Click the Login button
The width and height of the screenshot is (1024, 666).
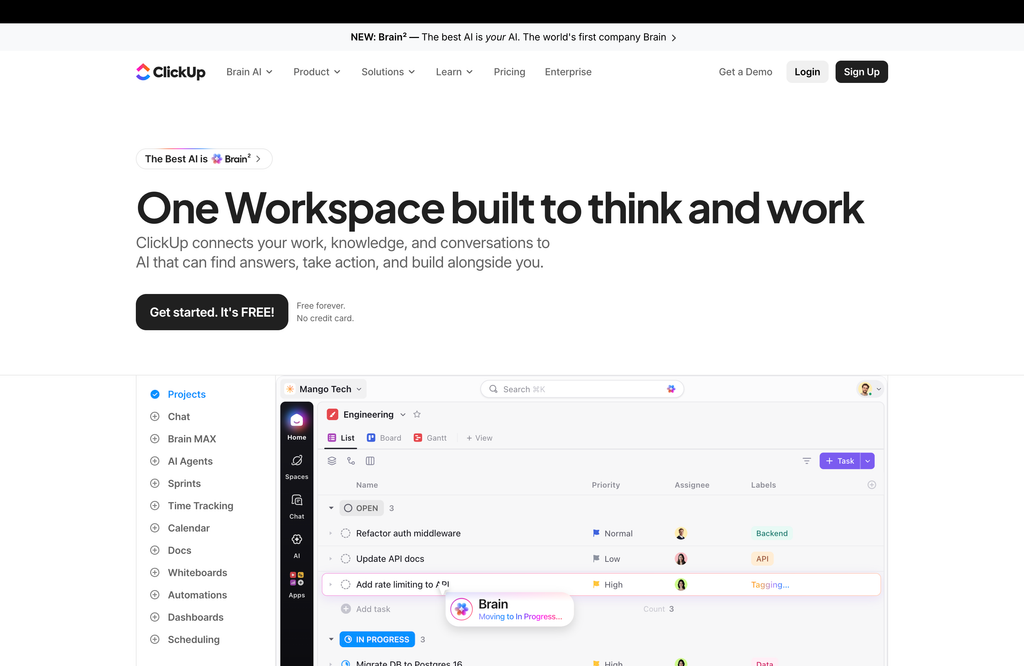tap(807, 72)
